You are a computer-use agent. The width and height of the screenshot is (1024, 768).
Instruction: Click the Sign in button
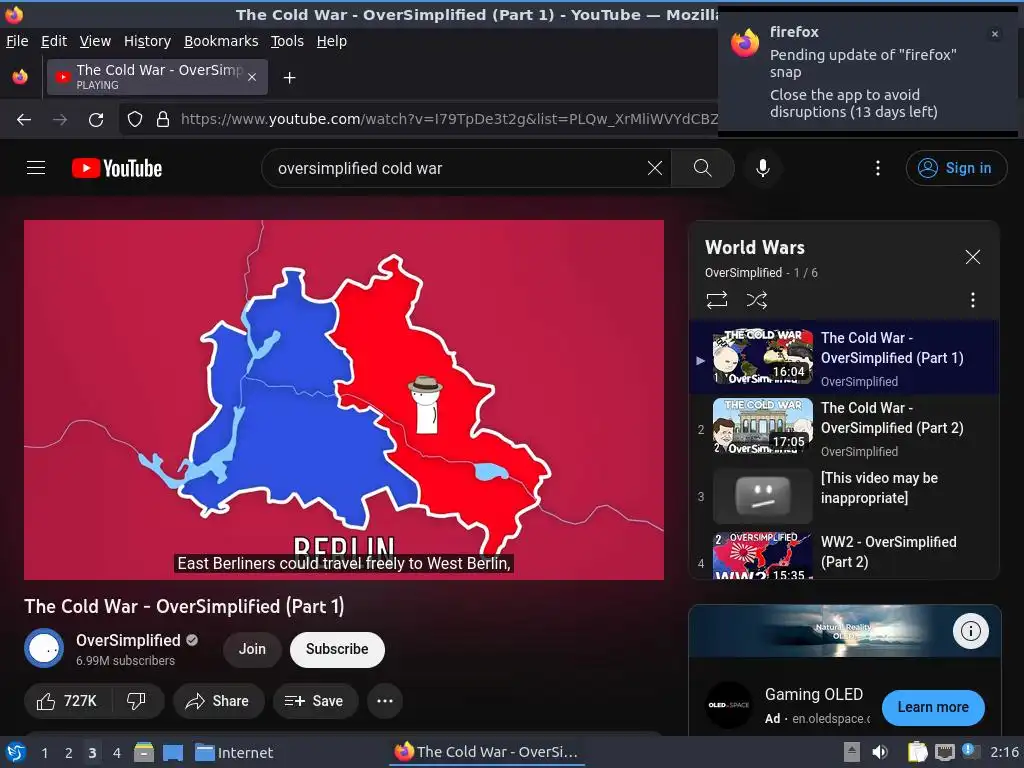point(955,168)
